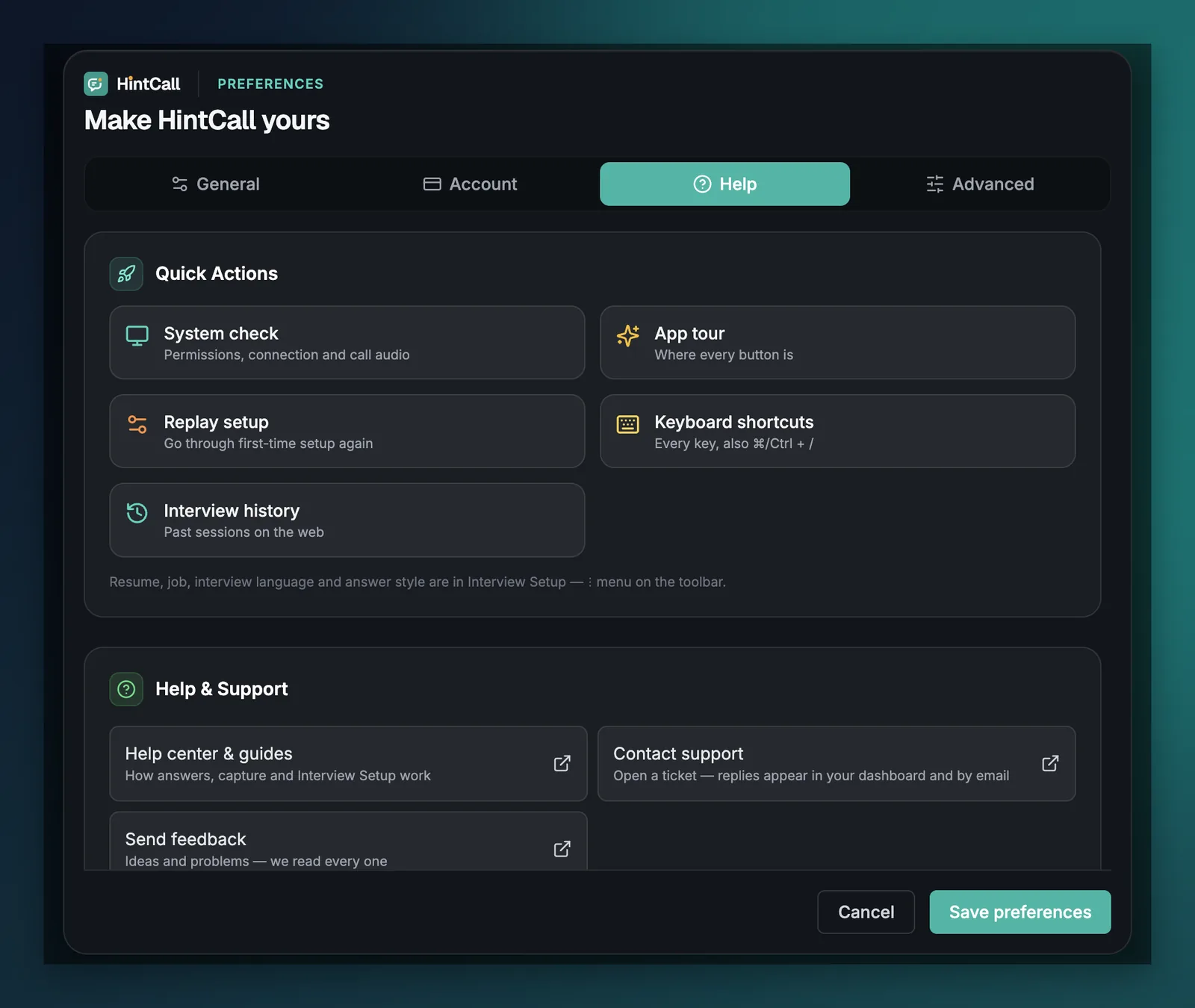Click the sliders icon in Replay setup
This screenshot has width=1195, height=1008.
pyautogui.click(x=137, y=424)
